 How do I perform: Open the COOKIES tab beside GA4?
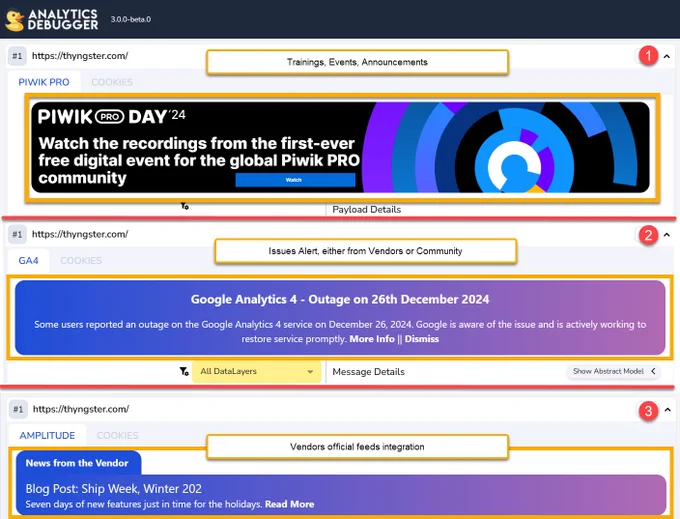(81, 261)
